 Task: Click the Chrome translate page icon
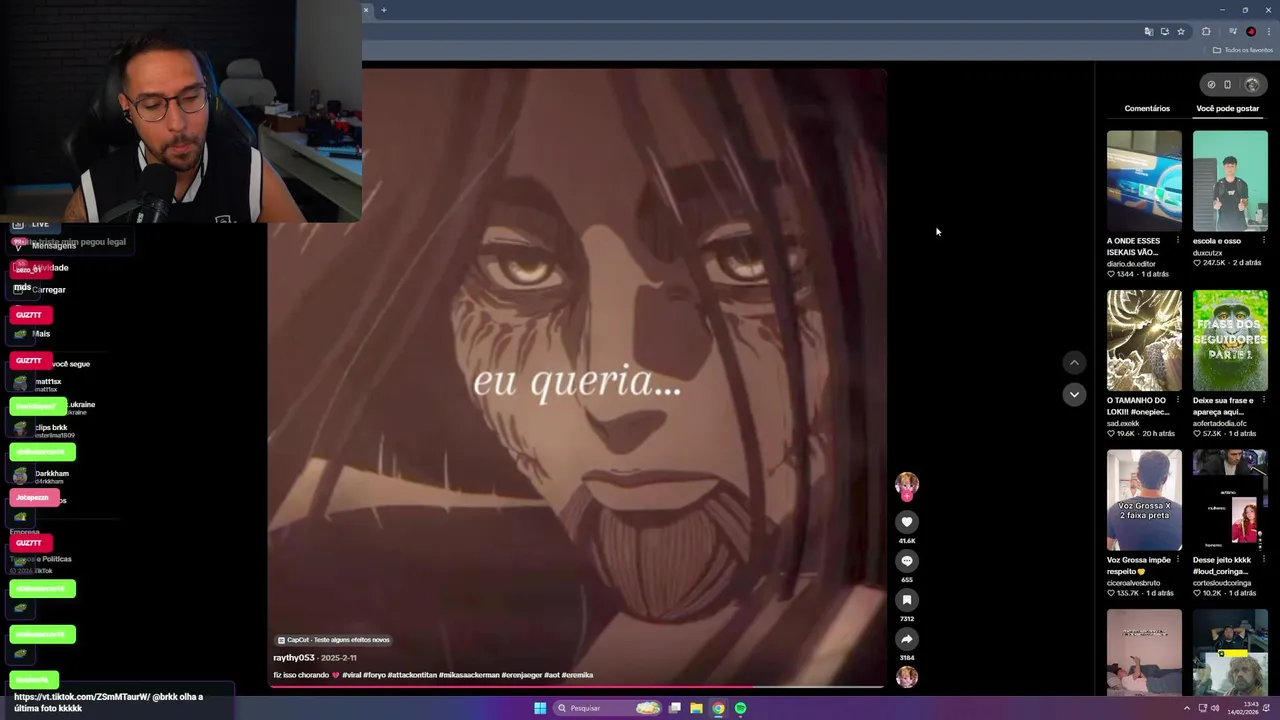1149,32
